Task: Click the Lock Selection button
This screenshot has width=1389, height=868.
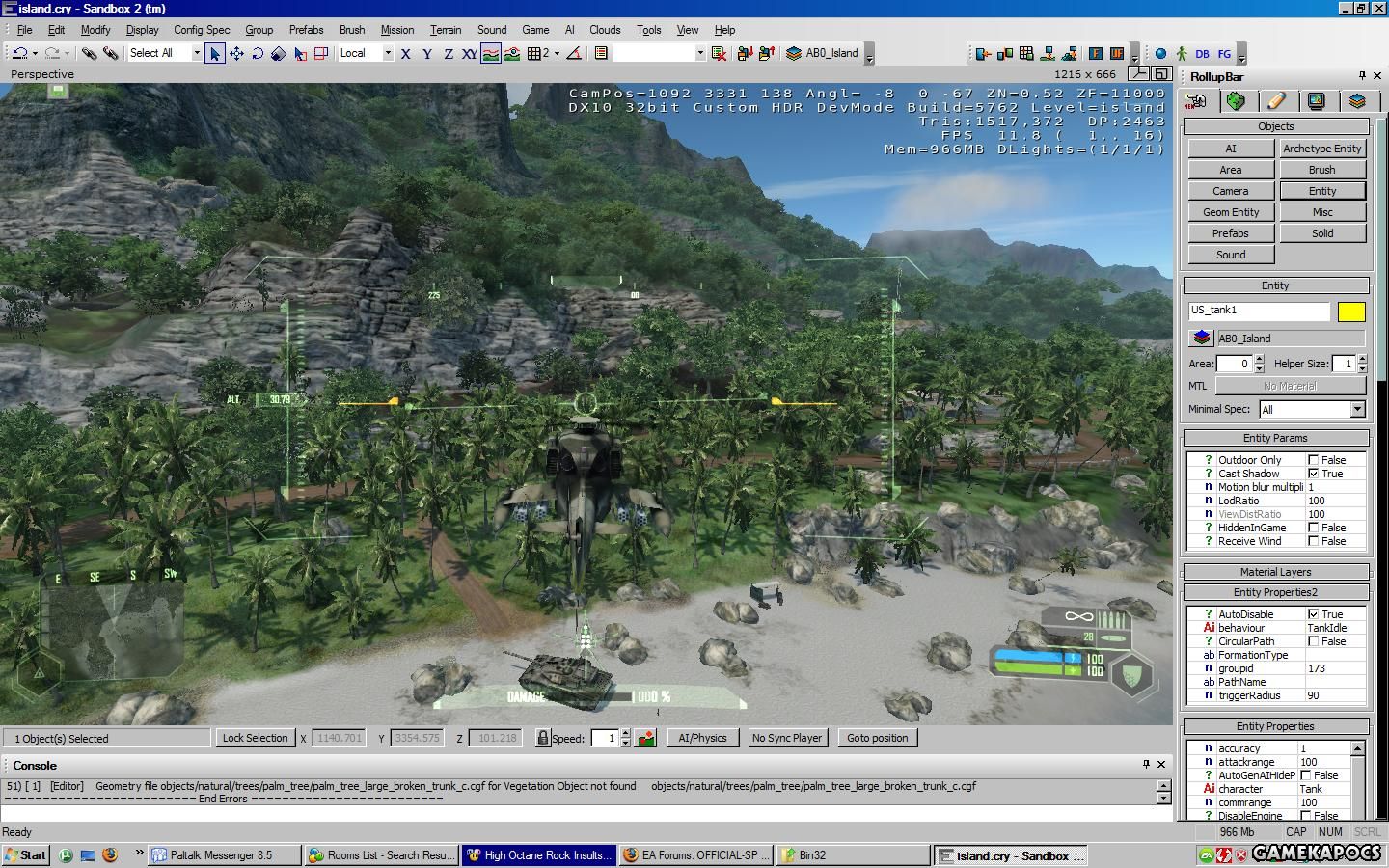Action: point(255,738)
